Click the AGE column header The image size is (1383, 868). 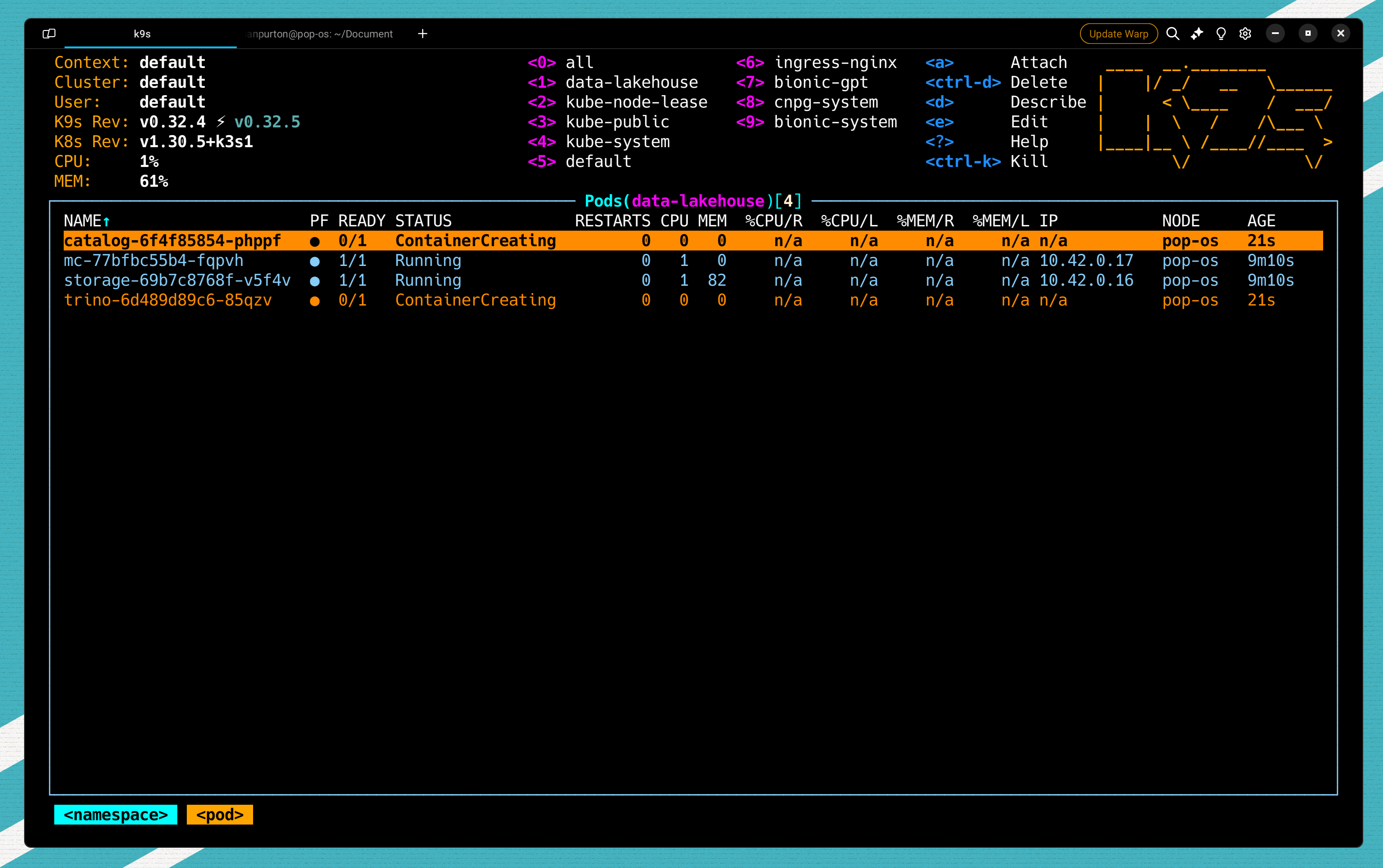pos(1261,221)
